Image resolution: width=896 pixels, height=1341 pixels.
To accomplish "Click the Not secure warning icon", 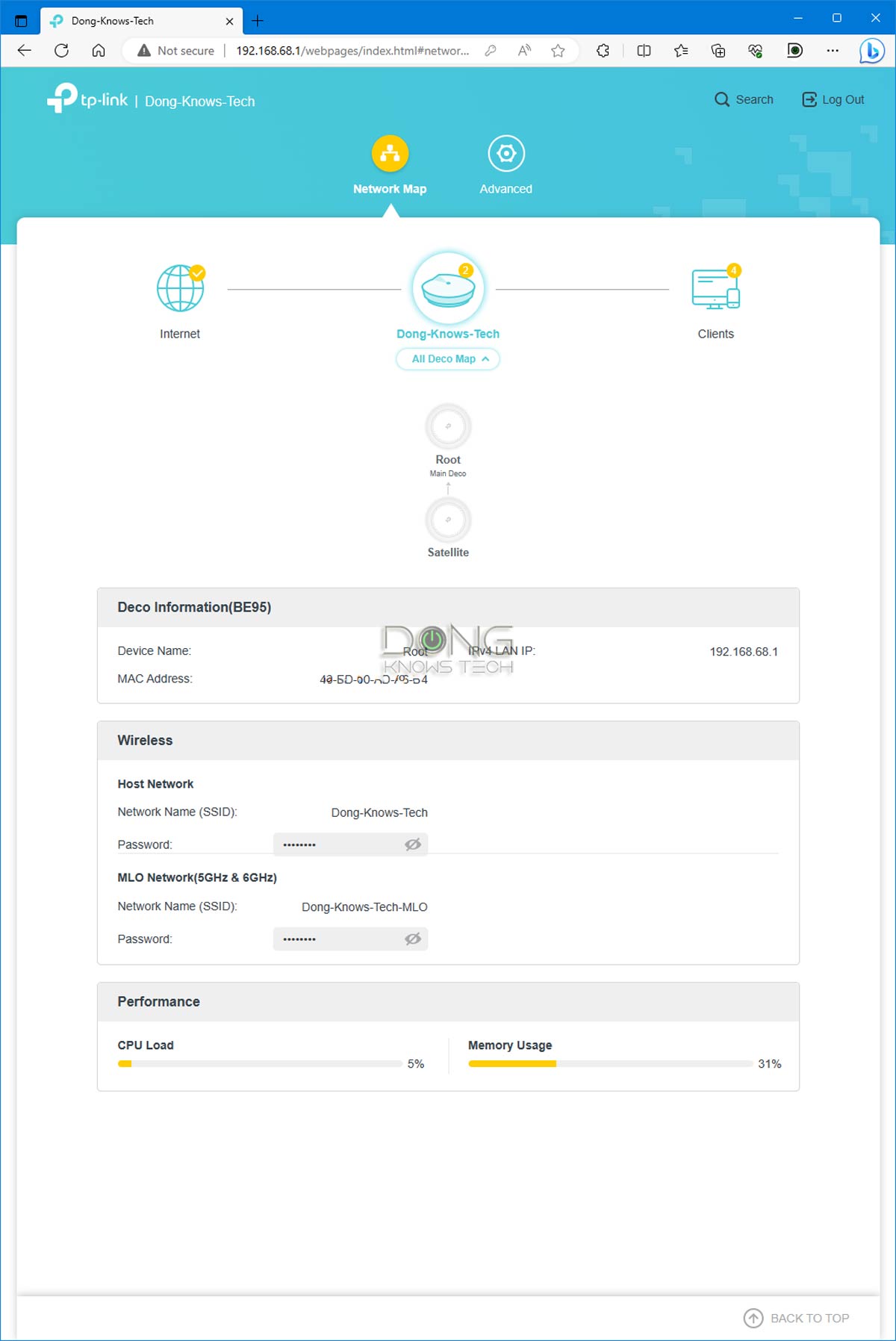I will click(144, 51).
